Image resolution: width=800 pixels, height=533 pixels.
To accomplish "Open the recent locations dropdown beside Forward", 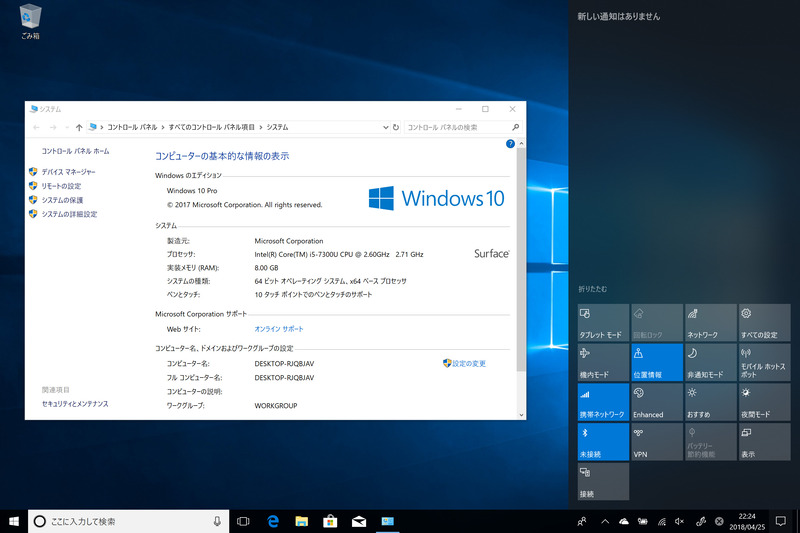I will (x=67, y=128).
